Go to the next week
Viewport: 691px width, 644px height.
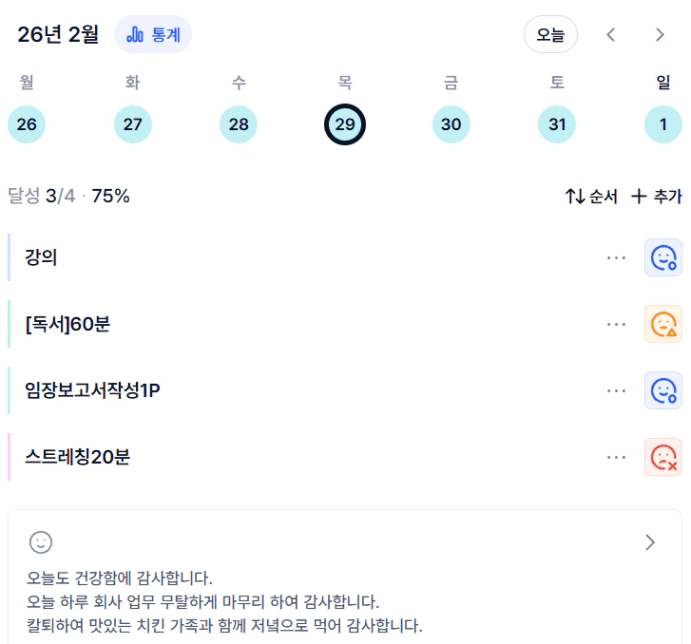(x=660, y=35)
